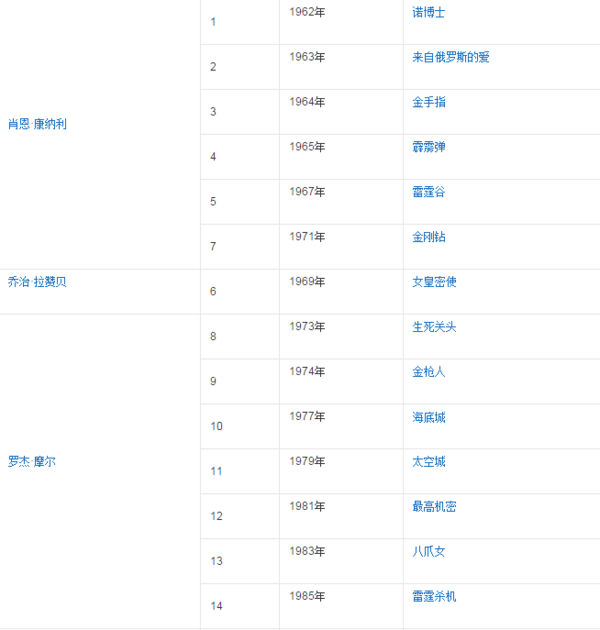Click film number 1 in 诺博士 row
Screen dimensions: 600x630
[x=213, y=22]
